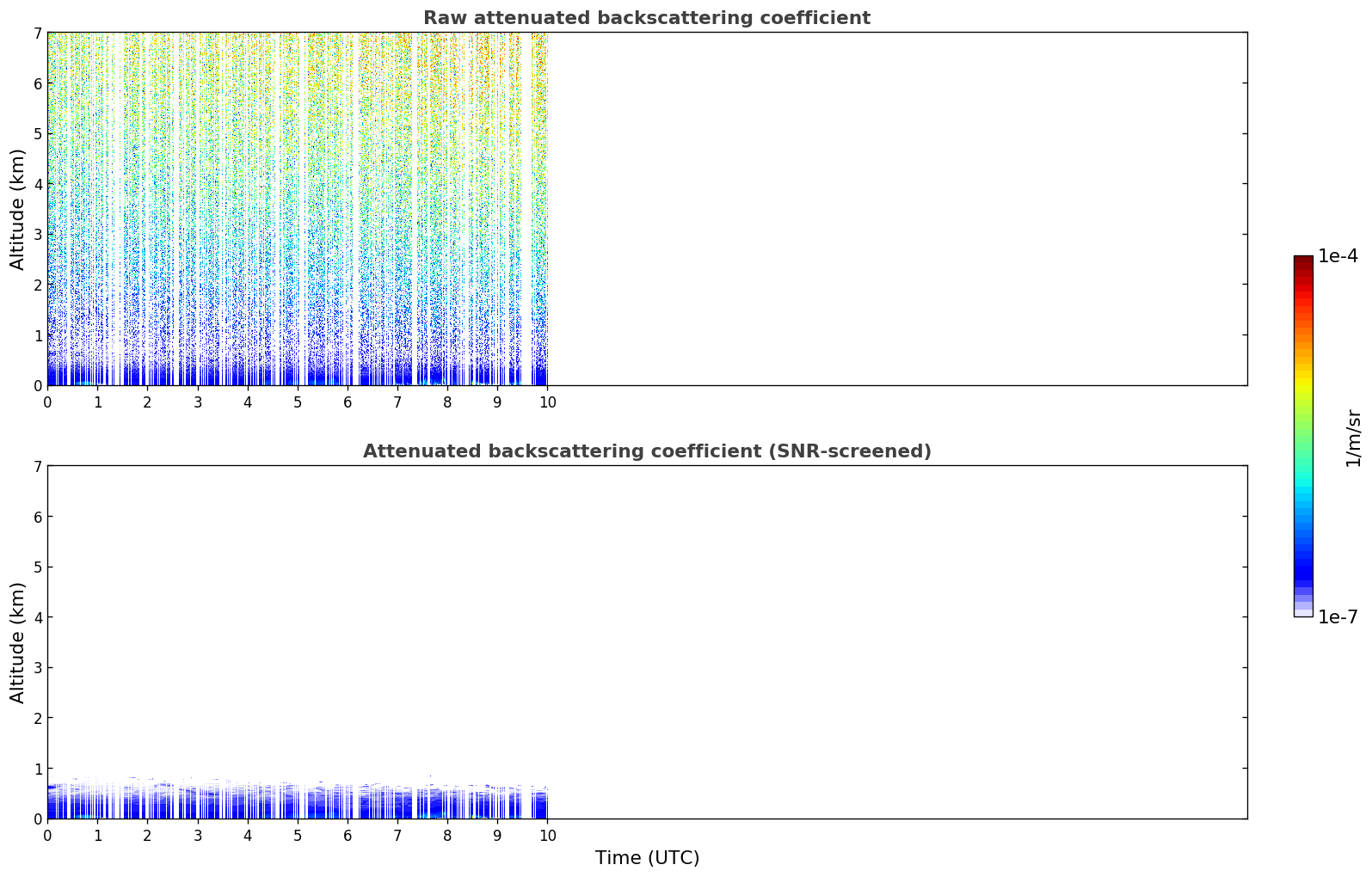Click time tick 0 on bottom plot

47,836
